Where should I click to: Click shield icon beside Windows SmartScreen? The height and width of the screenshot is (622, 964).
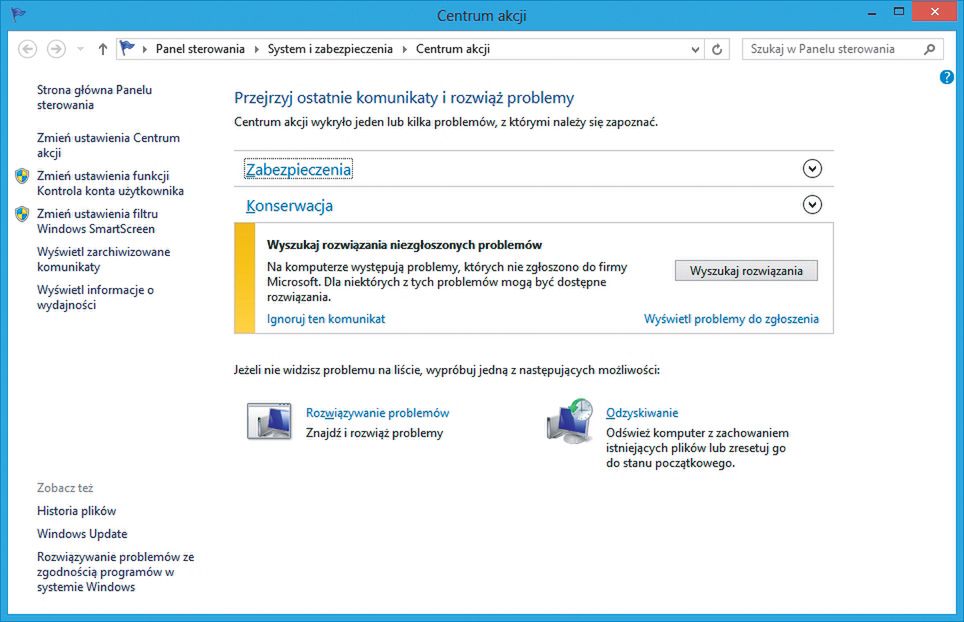click(x=22, y=215)
